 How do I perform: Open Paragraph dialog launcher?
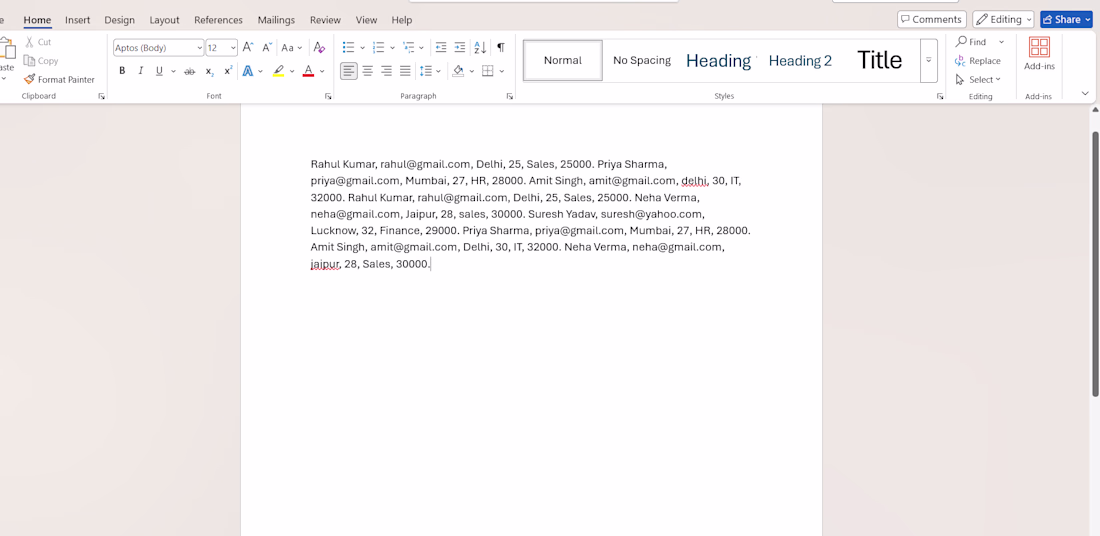[510, 96]
